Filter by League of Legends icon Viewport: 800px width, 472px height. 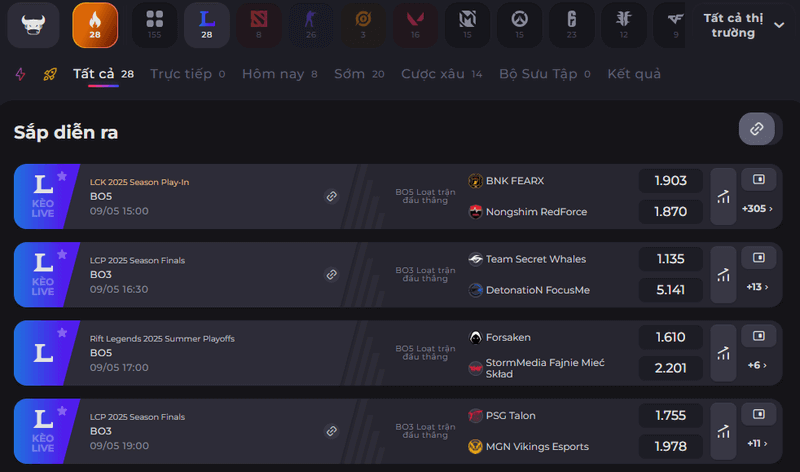coord(207,25)
